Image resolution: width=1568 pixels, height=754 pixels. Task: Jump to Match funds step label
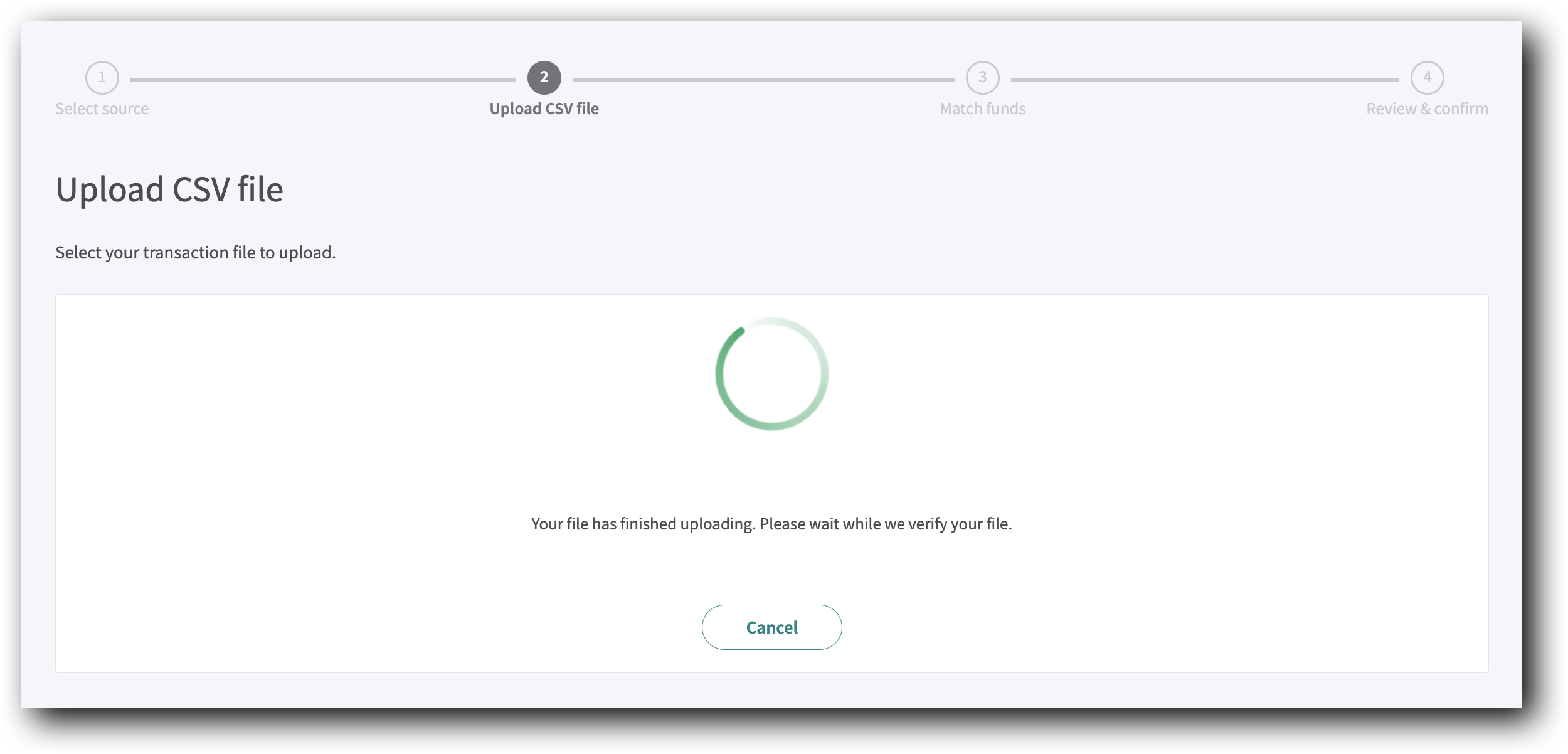click(x=983, y=109)
